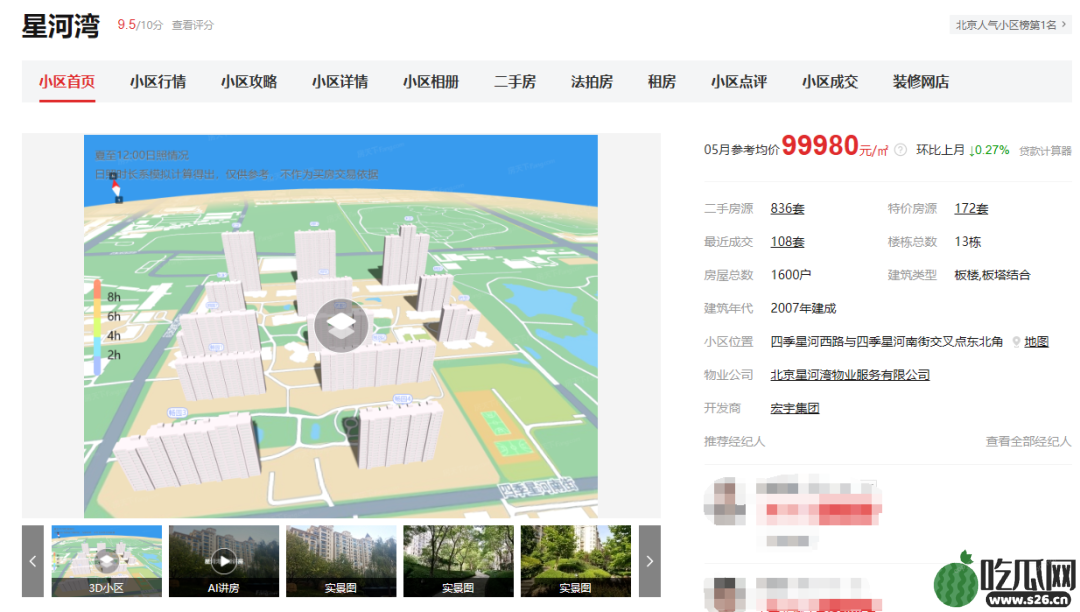The height and width of the screenshot is (612, 1080).
Task: Open the 二手房 tab
Action: 514,82
